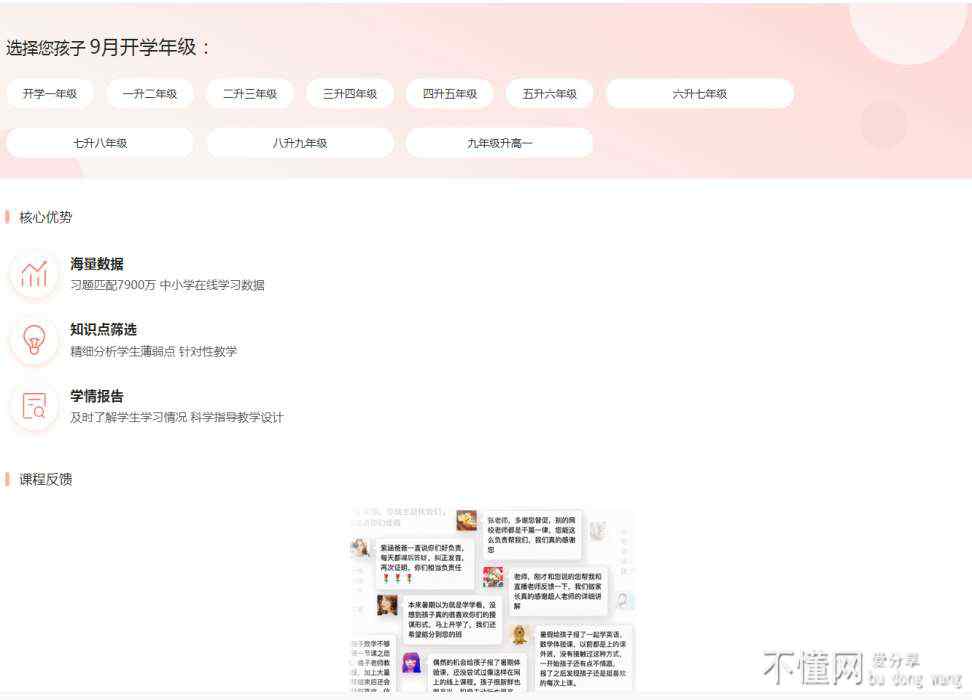Open the 海量数据 heading
The height and width of the screenshot is (700, 972).
tap(97, 264)
